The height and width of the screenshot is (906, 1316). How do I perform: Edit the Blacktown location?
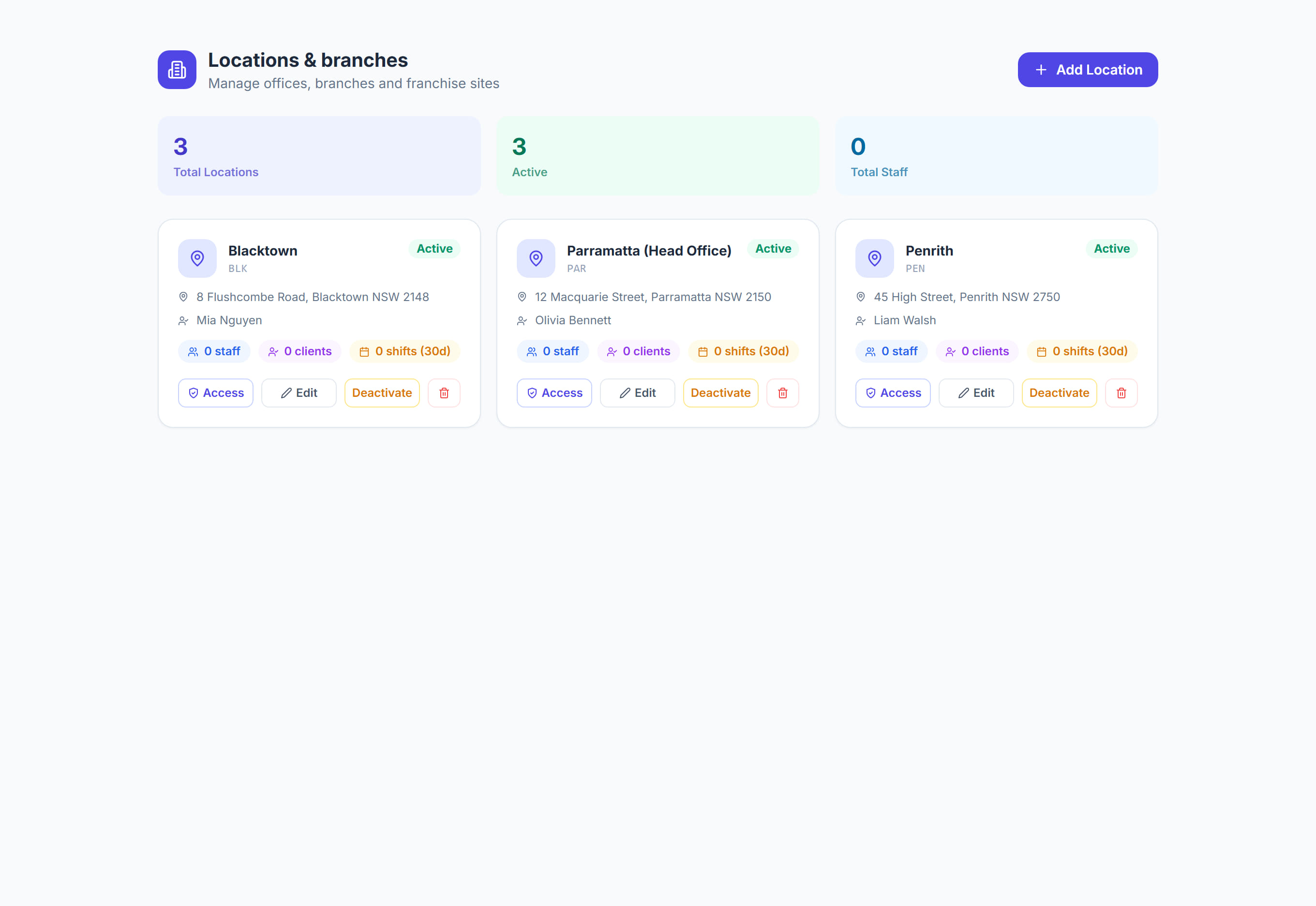(299, 393)
